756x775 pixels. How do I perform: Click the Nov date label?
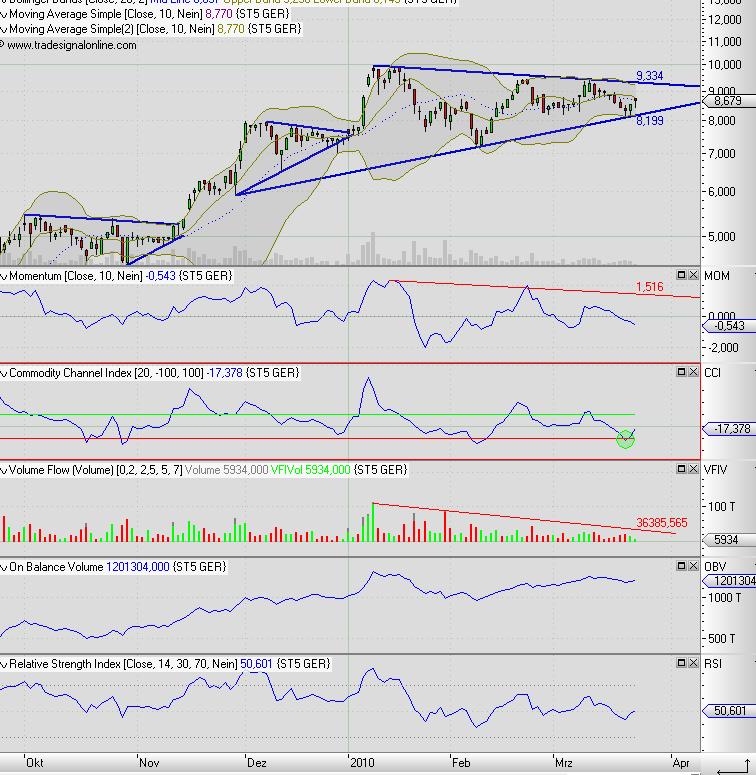149,763
